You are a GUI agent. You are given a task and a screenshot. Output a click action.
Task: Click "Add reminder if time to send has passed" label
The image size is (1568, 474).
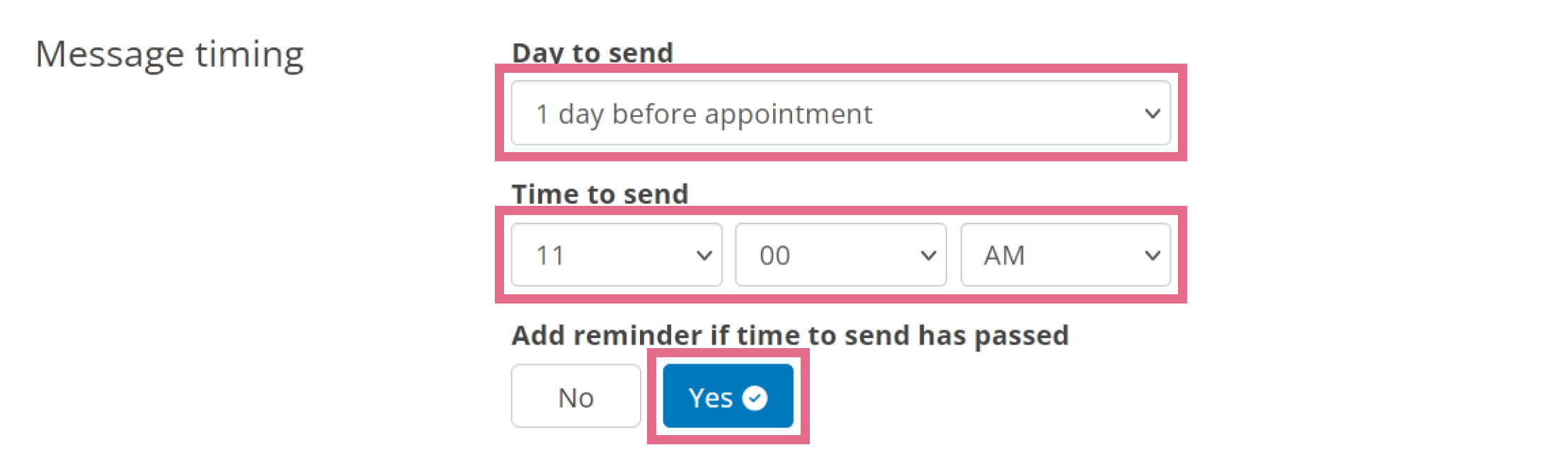point(790,335)
